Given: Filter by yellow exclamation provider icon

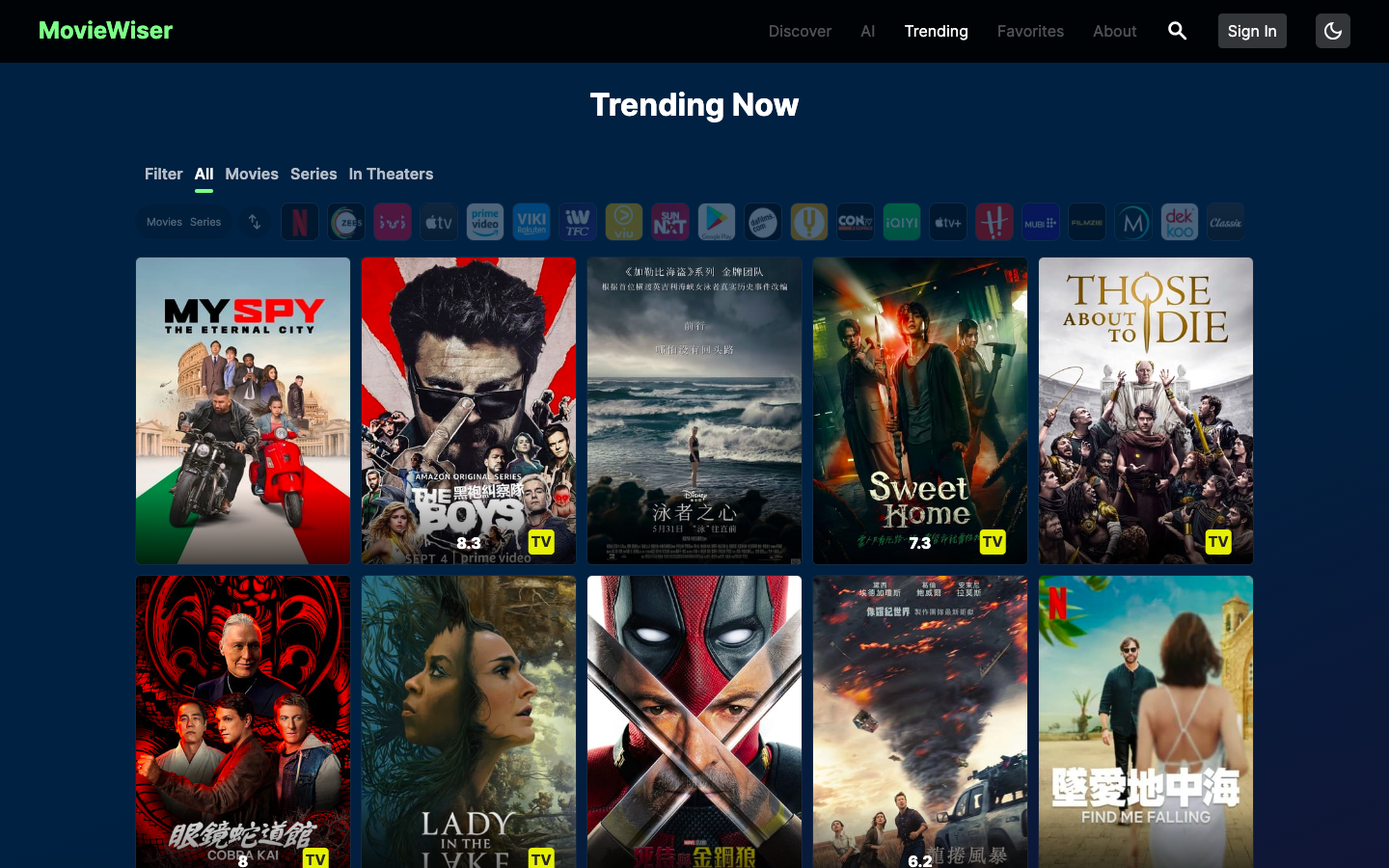Looking at the screenshot, I should [809, 223].
